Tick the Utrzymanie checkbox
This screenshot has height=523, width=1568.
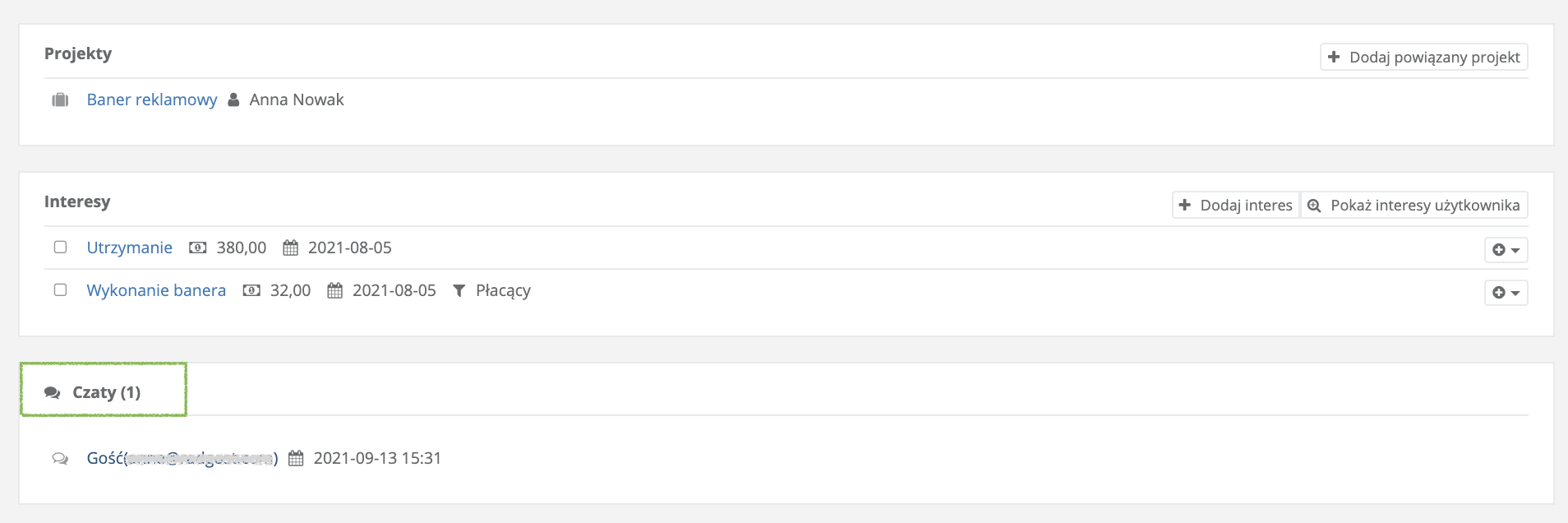click(x=60, y=247)
